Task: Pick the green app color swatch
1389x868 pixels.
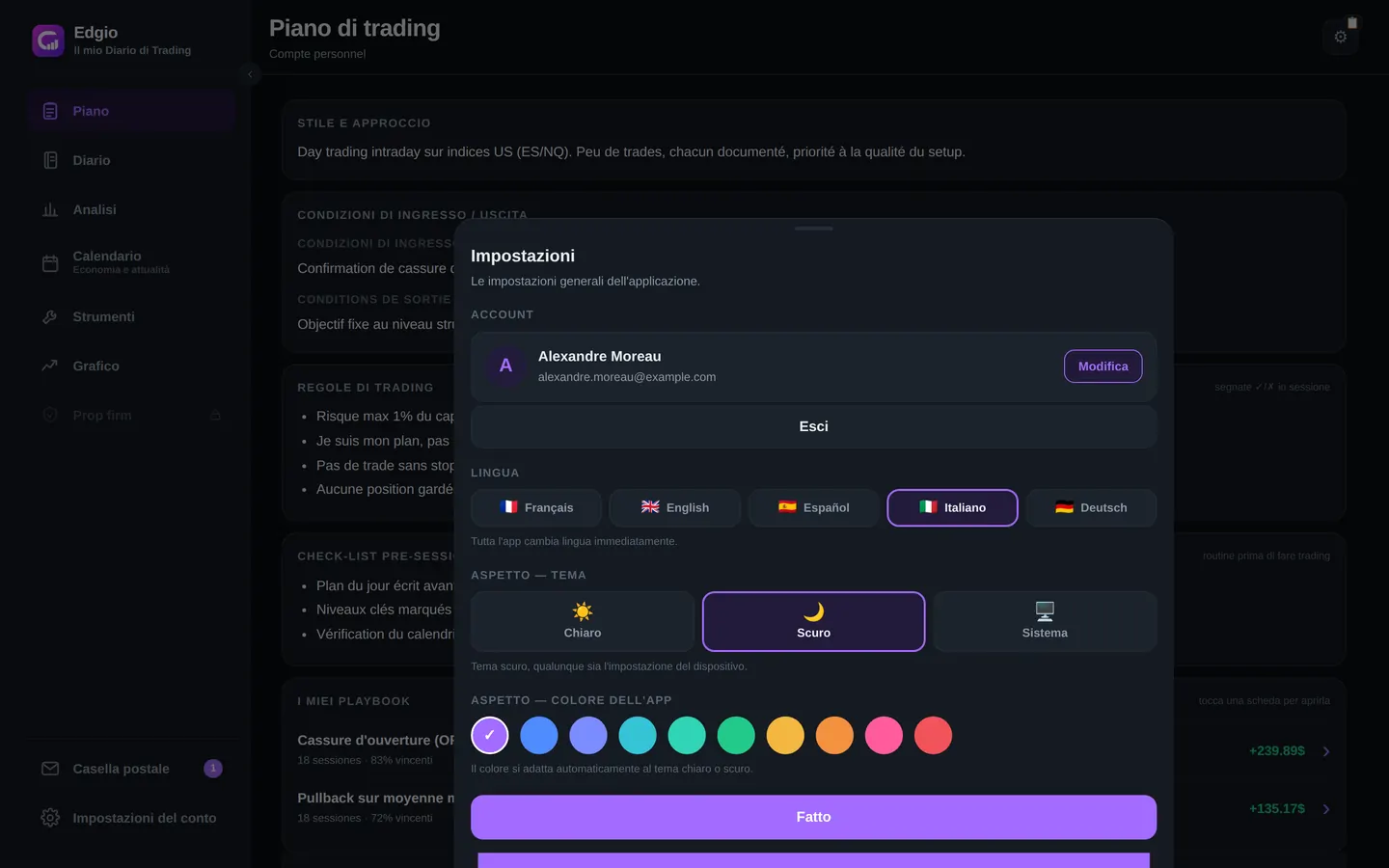Action: [x=736, y=735]
